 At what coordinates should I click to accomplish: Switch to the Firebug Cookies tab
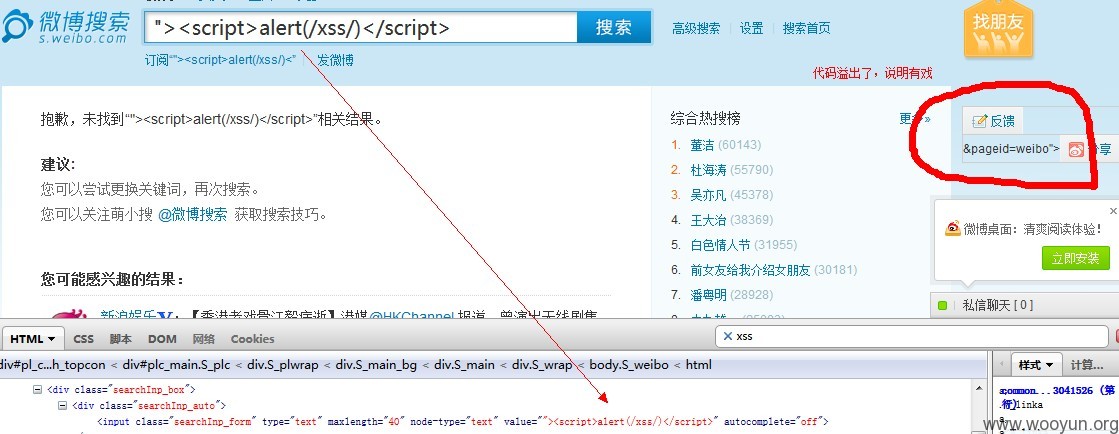(x=252, y=339)
